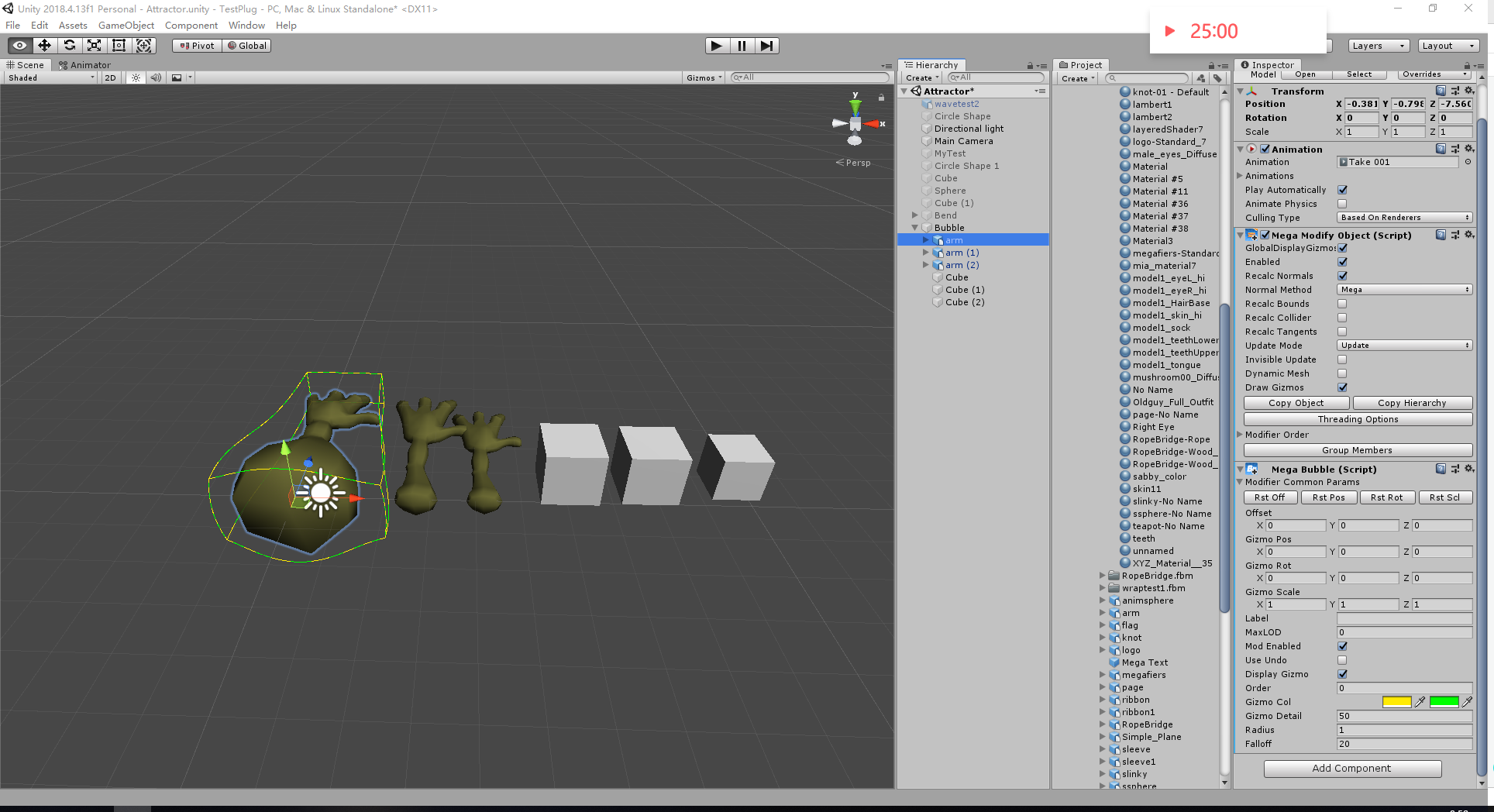
Task: Open Culling Type dropdown
Action: (x=1404, y=218)
